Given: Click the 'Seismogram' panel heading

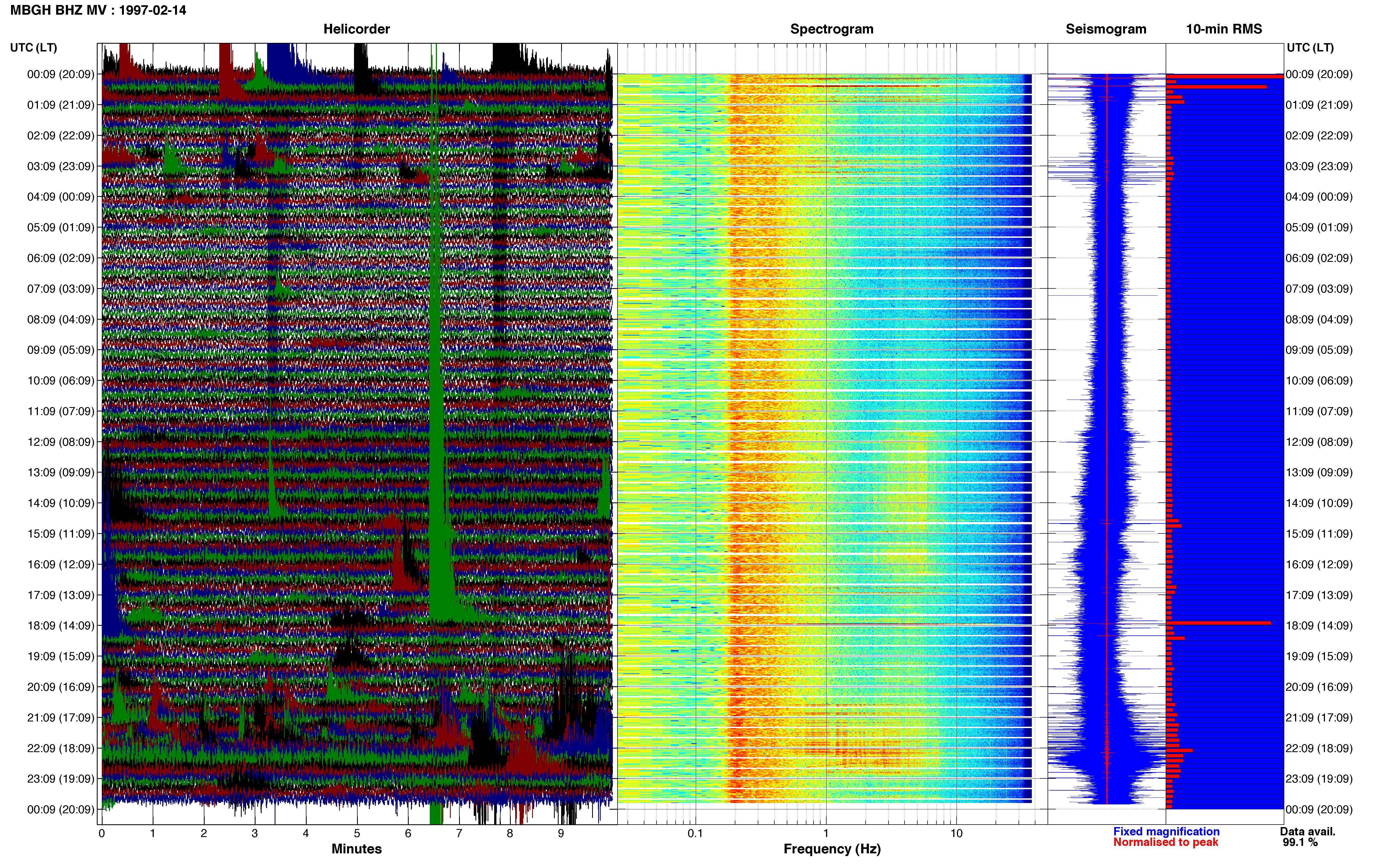Looking at the screenshot, I should pyautogui.click(x=1106, y=29).
